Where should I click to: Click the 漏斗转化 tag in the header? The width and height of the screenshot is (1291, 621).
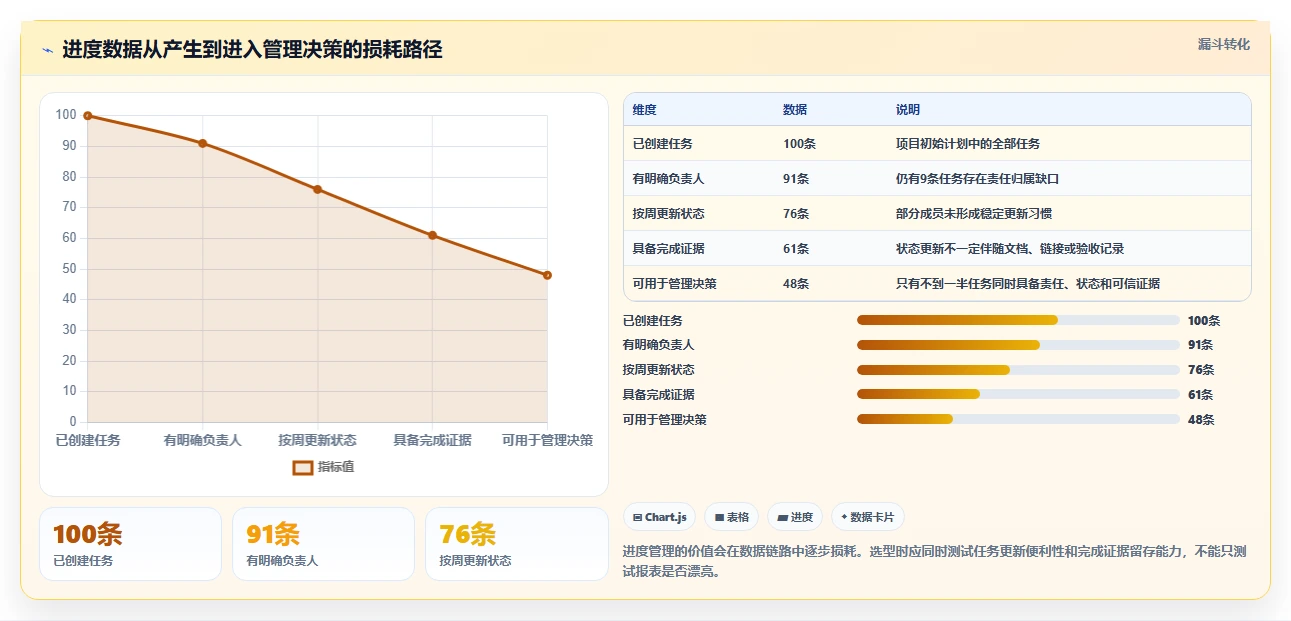1224,45
